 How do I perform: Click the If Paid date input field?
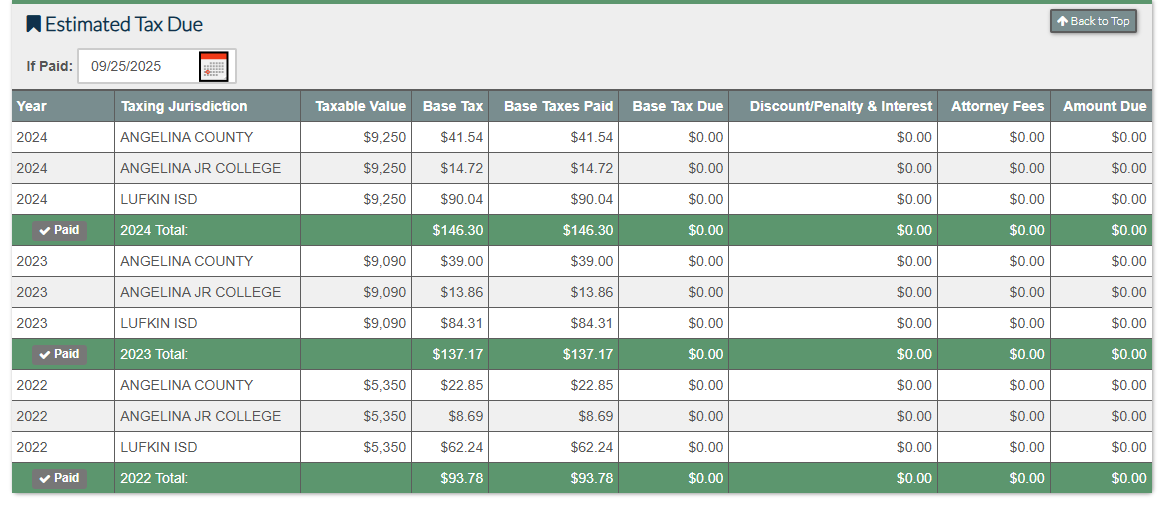coord(137,67)
